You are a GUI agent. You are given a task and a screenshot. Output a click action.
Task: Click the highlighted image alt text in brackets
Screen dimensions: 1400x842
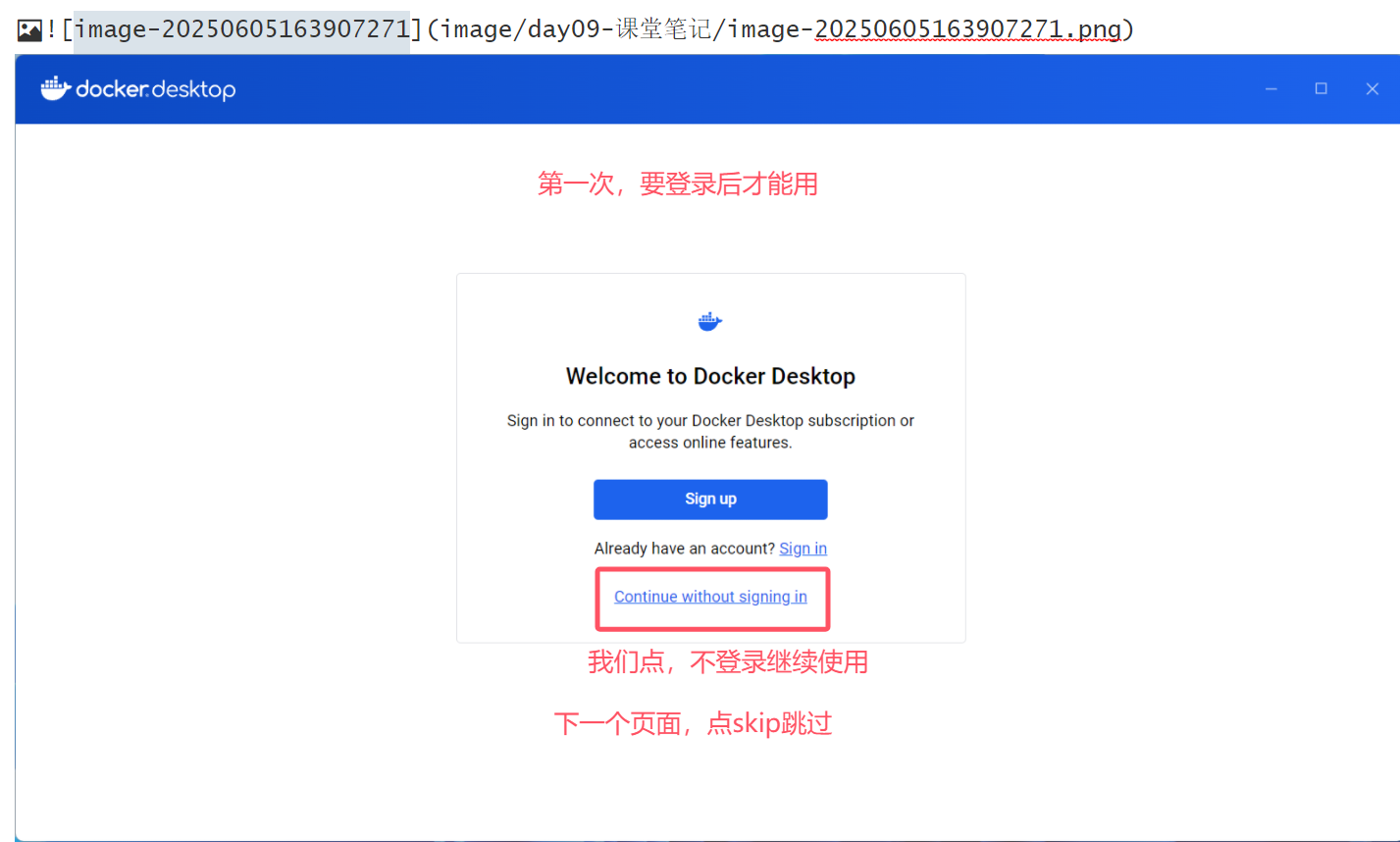[x=241, y=29]
